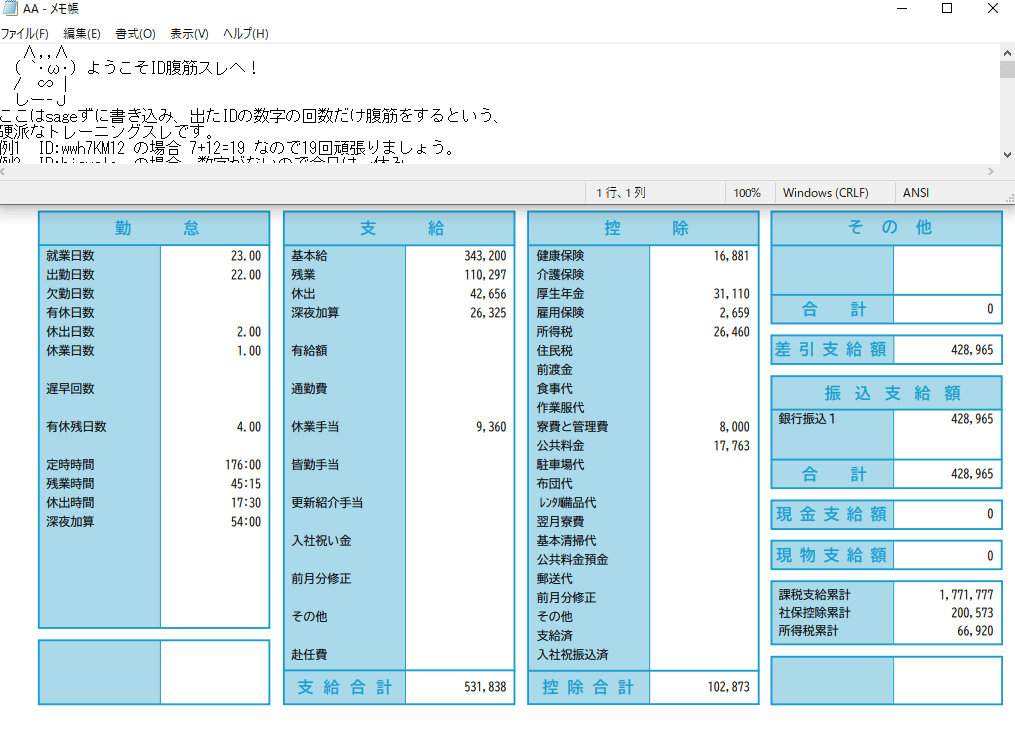Viewport: 1015px width, 746px height.
Task: Open the 編集(E) menu
Action: pos(82,34)
